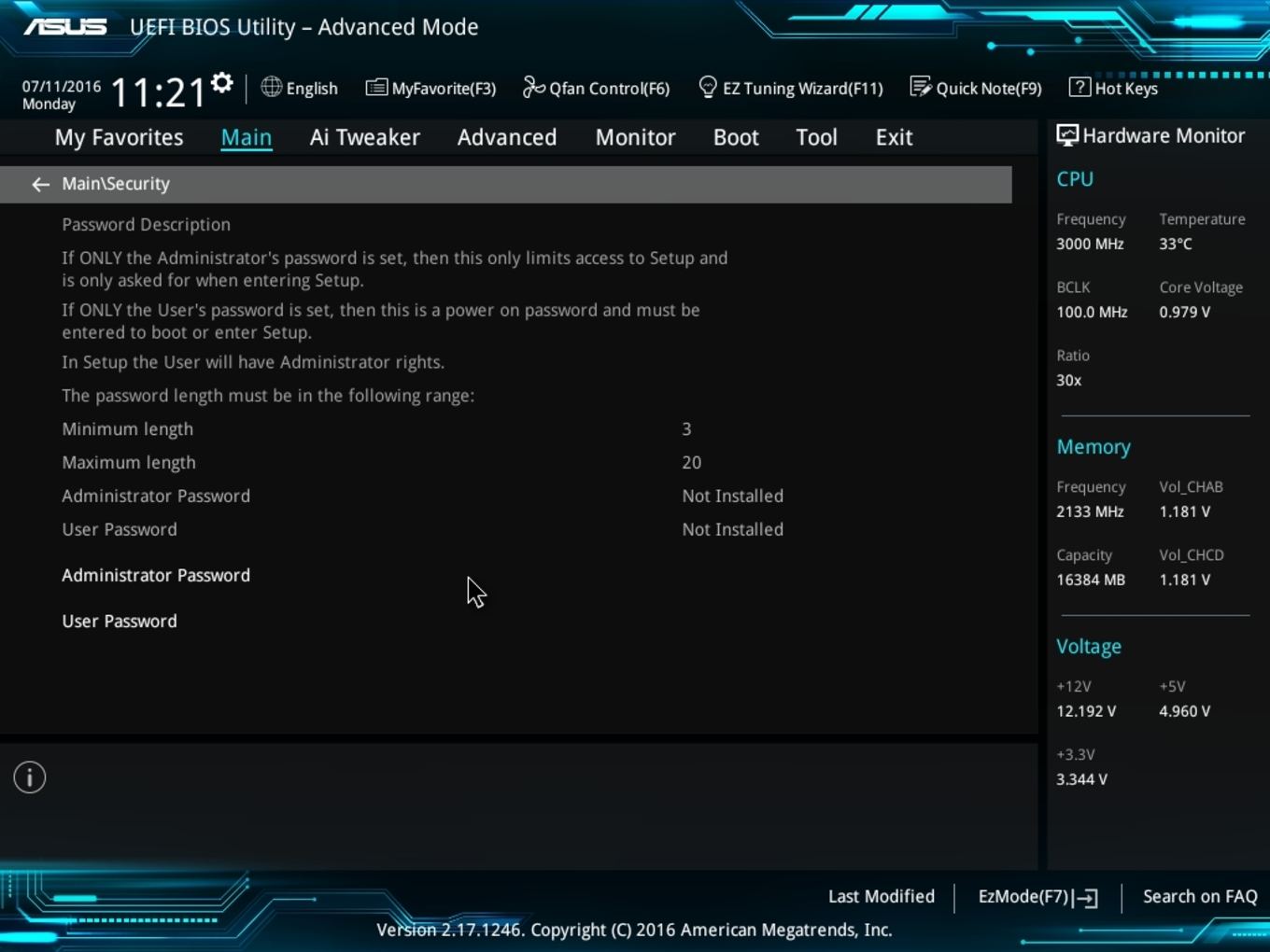Screen dimensions: 1270x952
Task: Open the My Favorites tab
Action: click(x=119, y=137)
